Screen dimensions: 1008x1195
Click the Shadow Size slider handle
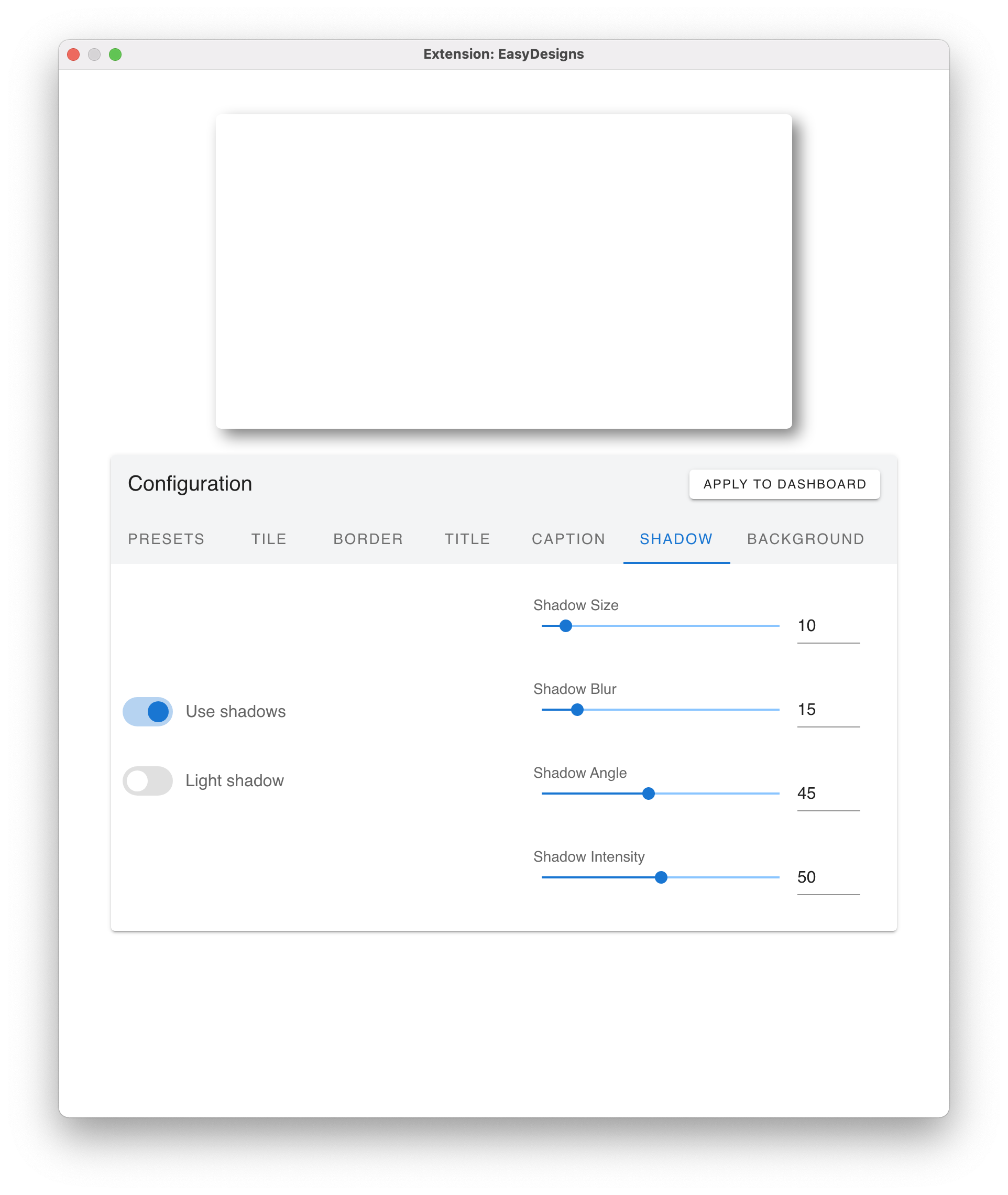566,625
